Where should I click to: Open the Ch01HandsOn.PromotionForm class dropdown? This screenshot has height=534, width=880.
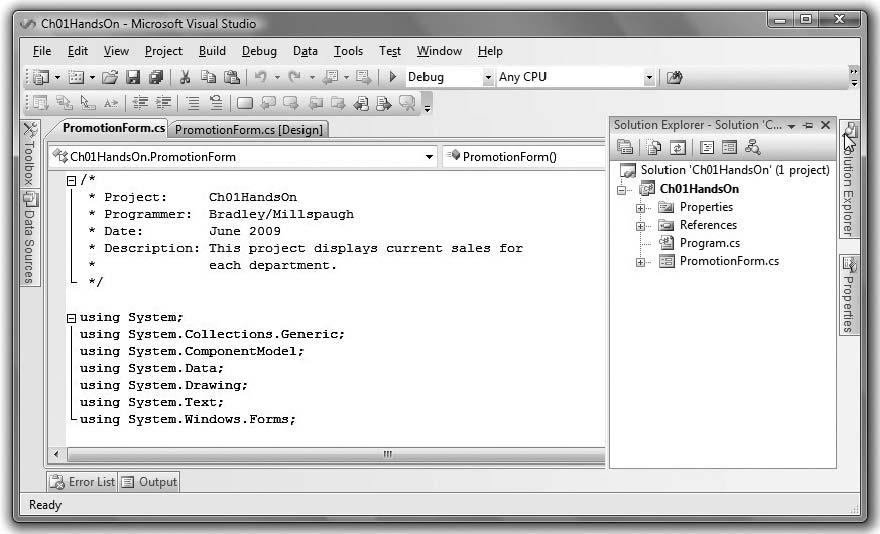tap(429, 157)
